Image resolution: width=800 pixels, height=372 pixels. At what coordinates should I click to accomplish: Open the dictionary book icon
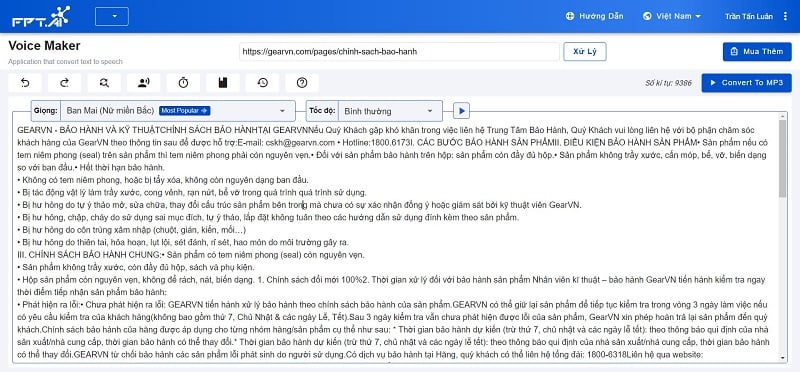tap(222, 83)
